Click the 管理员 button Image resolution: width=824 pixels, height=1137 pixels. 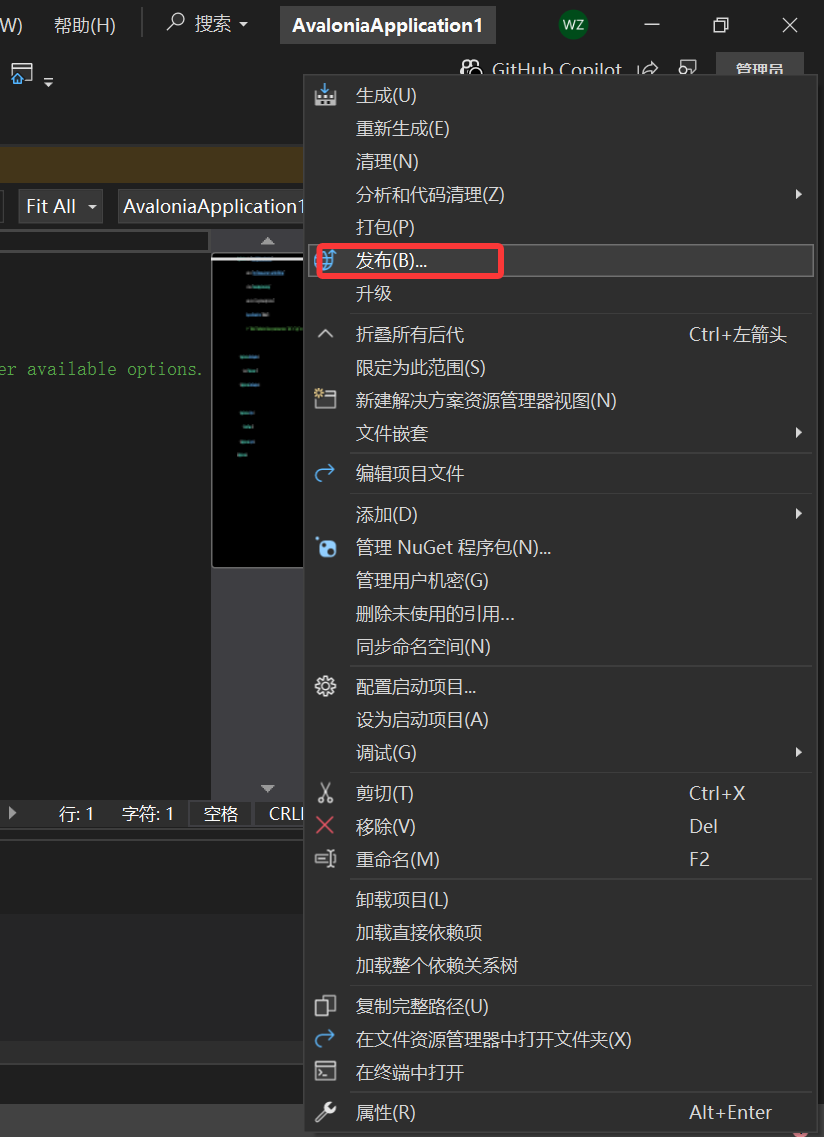(x=759, y=65)
